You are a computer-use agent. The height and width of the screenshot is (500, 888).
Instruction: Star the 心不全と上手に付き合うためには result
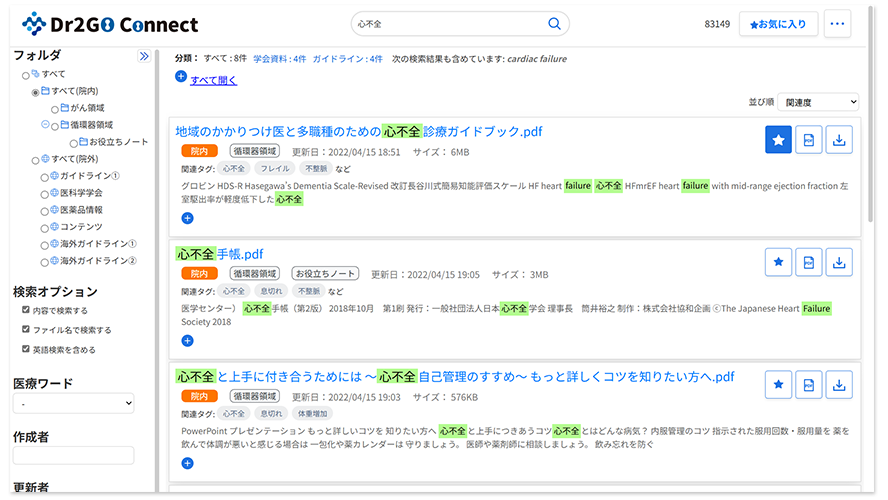pyautogui.click(x=778, y=385)
